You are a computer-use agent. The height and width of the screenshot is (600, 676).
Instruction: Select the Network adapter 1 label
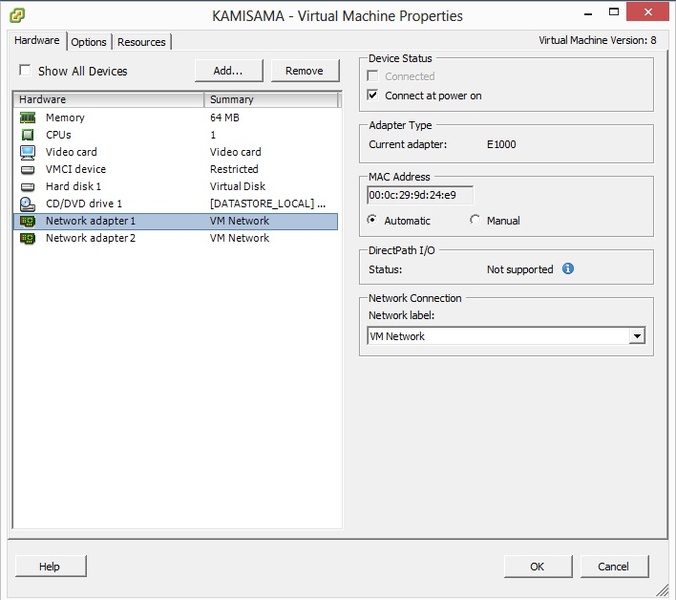[91, 221]
